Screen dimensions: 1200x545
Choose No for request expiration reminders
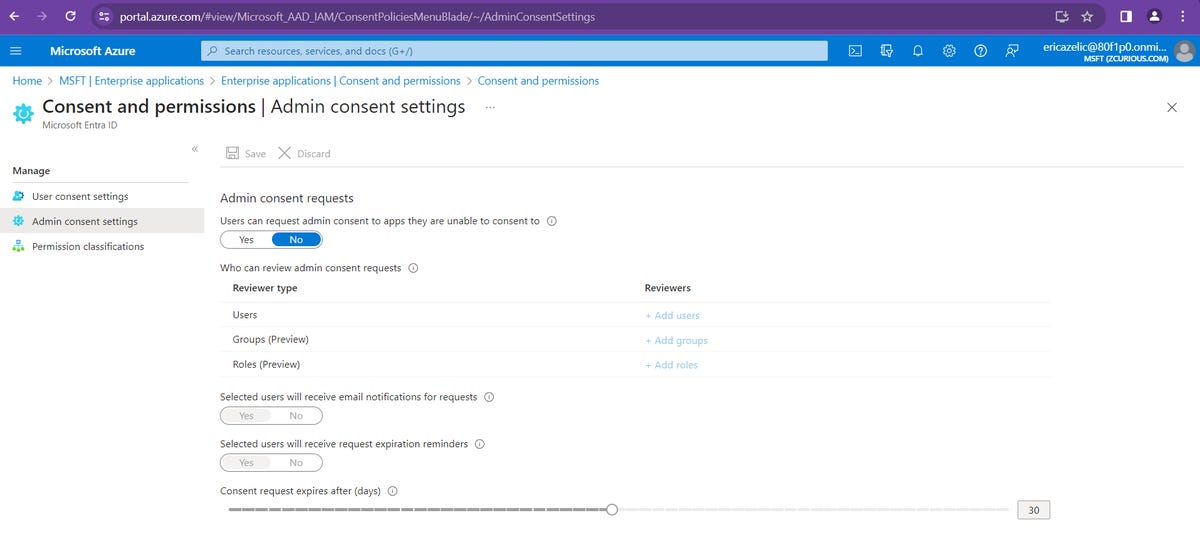[296, 463]
